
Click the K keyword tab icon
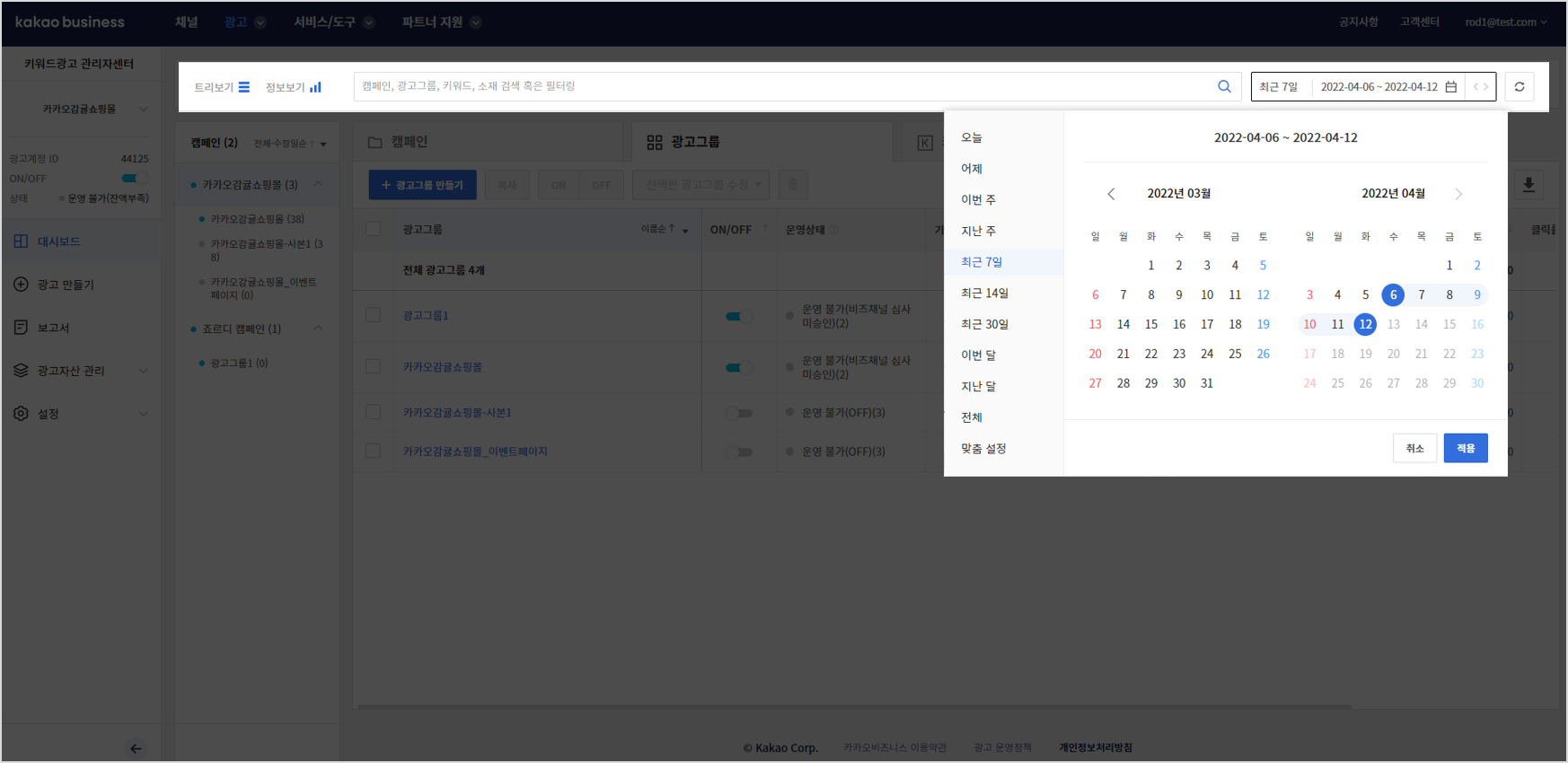point(925,143)
